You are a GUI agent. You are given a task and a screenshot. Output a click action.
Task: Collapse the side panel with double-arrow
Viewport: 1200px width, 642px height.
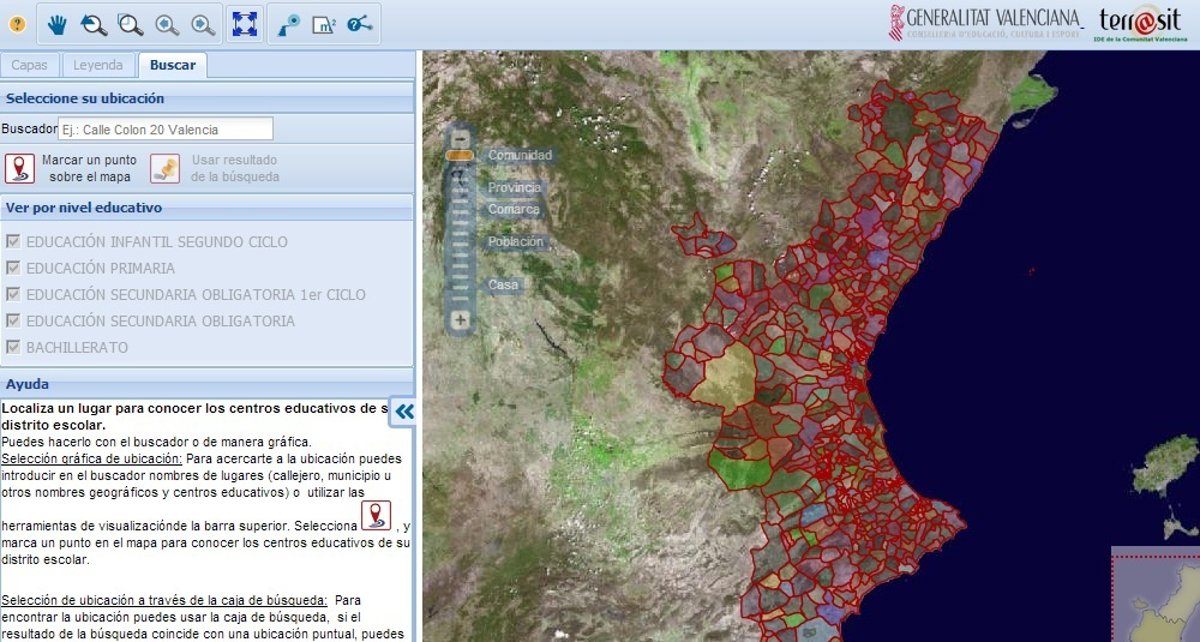pyautogui.click(x=404, y=411)
